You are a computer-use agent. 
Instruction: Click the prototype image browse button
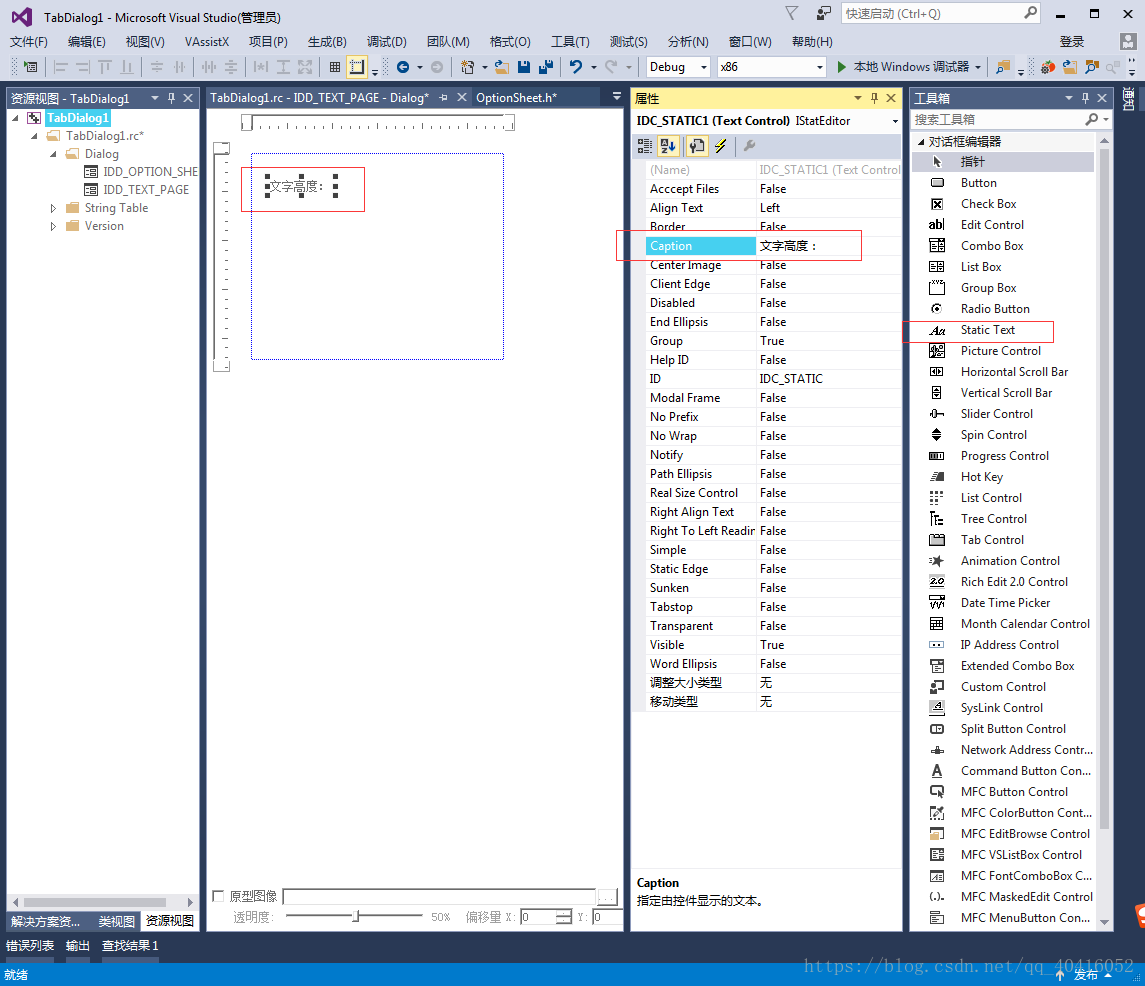(608, 897)
